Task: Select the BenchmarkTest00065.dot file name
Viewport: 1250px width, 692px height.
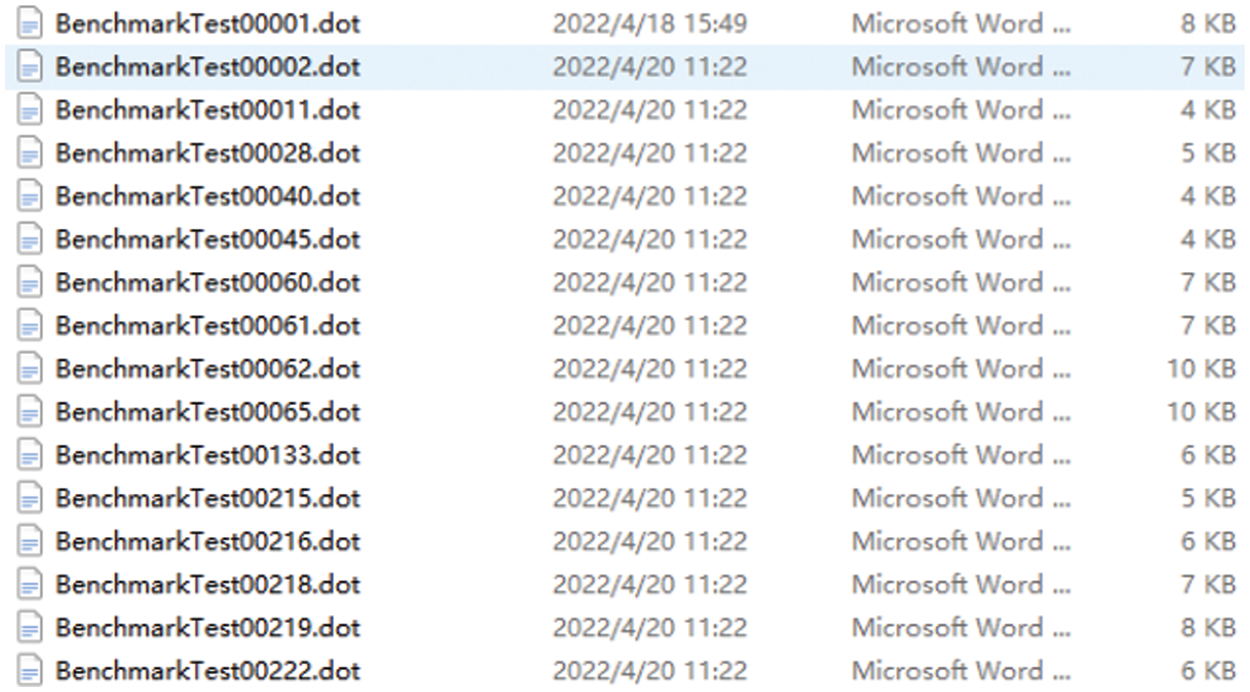Action: 207,412
